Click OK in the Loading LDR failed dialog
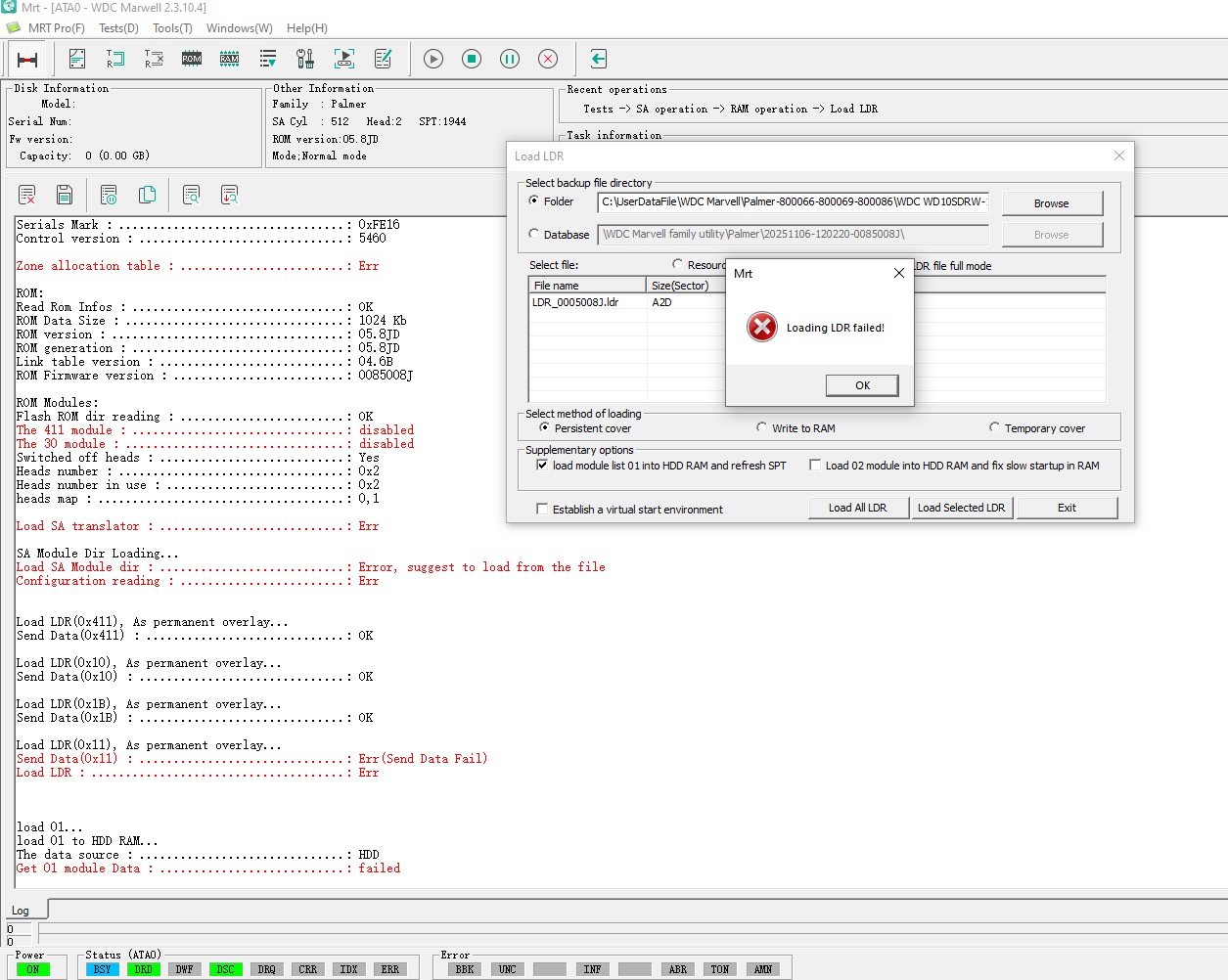 pos(862,385)
